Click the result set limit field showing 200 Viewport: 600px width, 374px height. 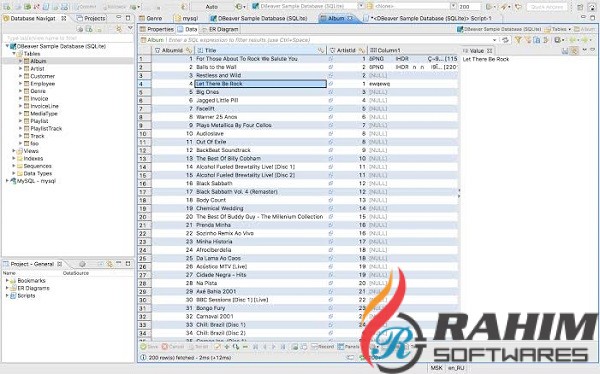[x=469, y=7]
